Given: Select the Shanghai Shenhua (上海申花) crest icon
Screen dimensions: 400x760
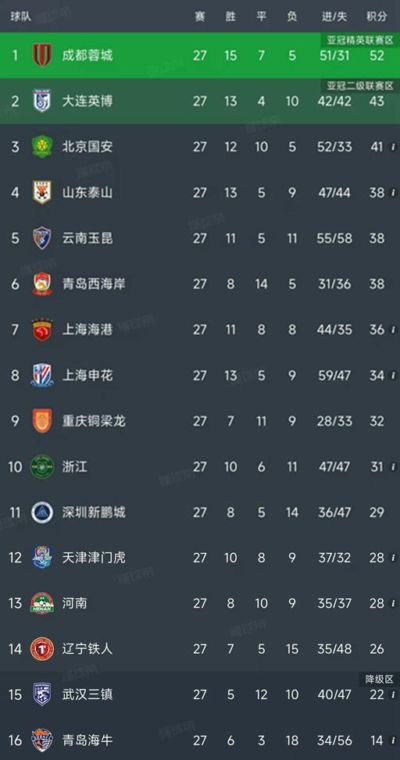Looking at the screenshot, I should point(42,375).
